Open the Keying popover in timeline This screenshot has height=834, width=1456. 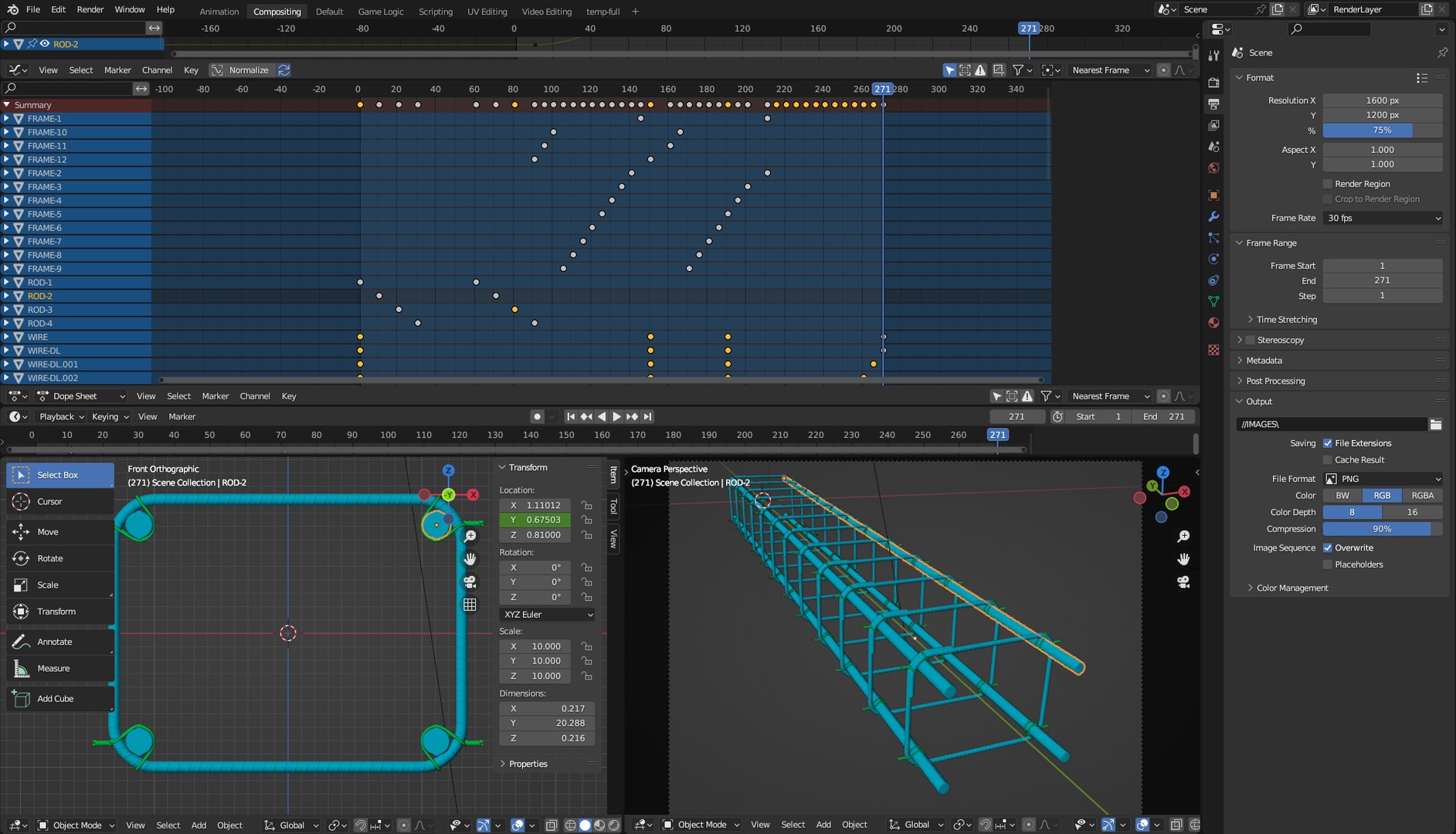coord(110,417)
